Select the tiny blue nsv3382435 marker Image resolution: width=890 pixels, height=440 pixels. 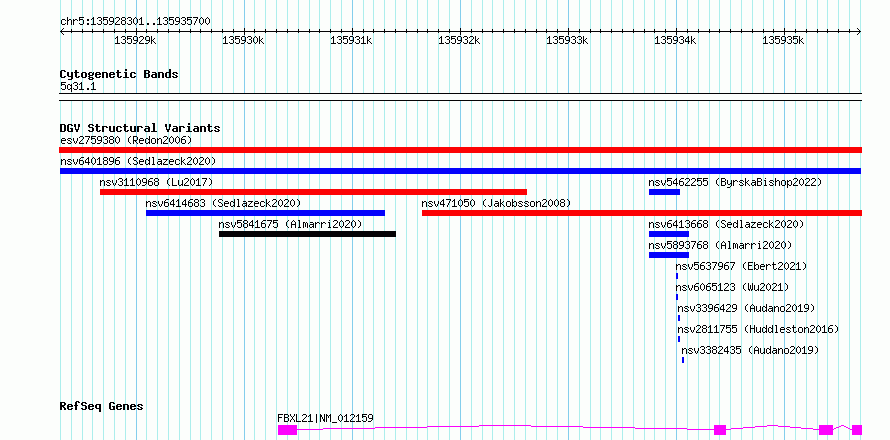click(683, 360)
